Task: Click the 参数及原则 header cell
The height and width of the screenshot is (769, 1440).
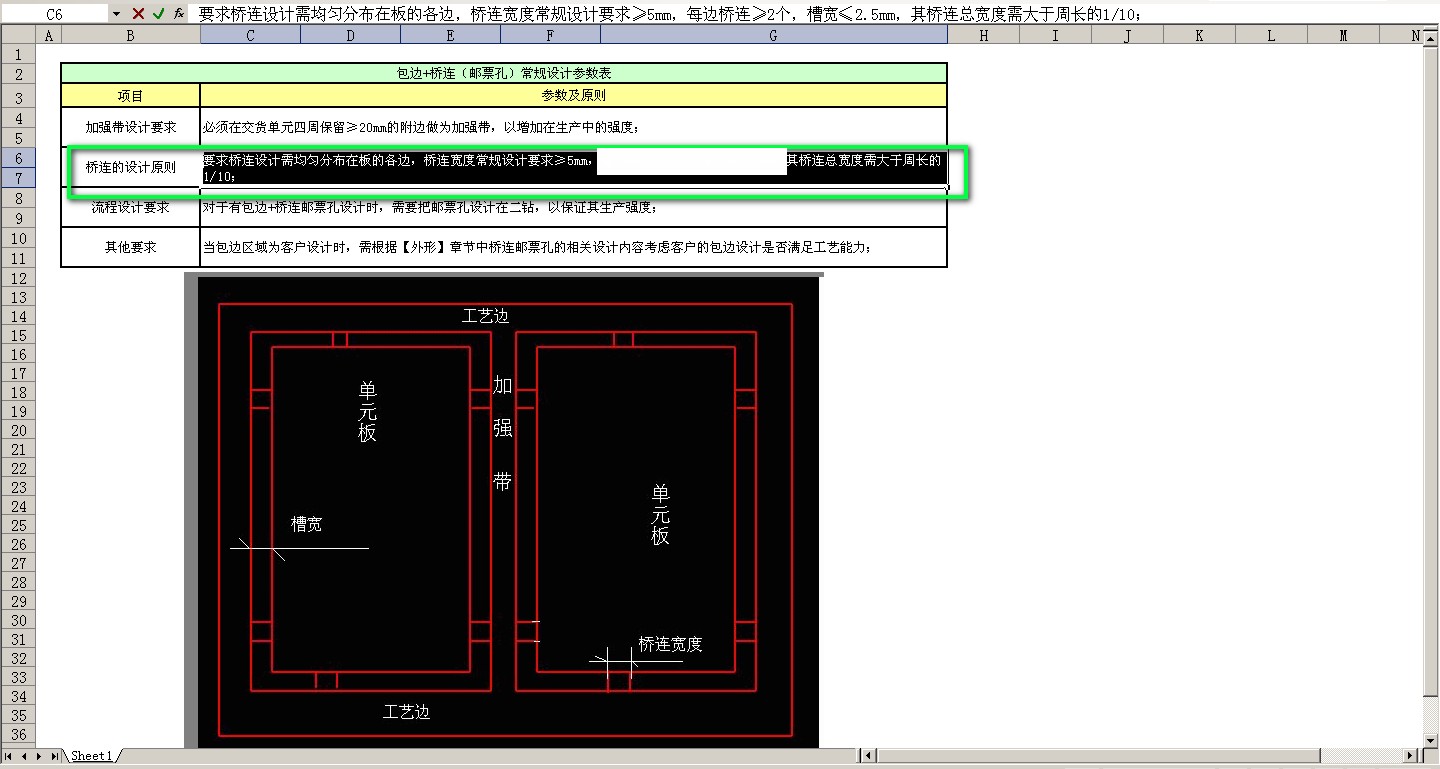Action: click(574, 96)
